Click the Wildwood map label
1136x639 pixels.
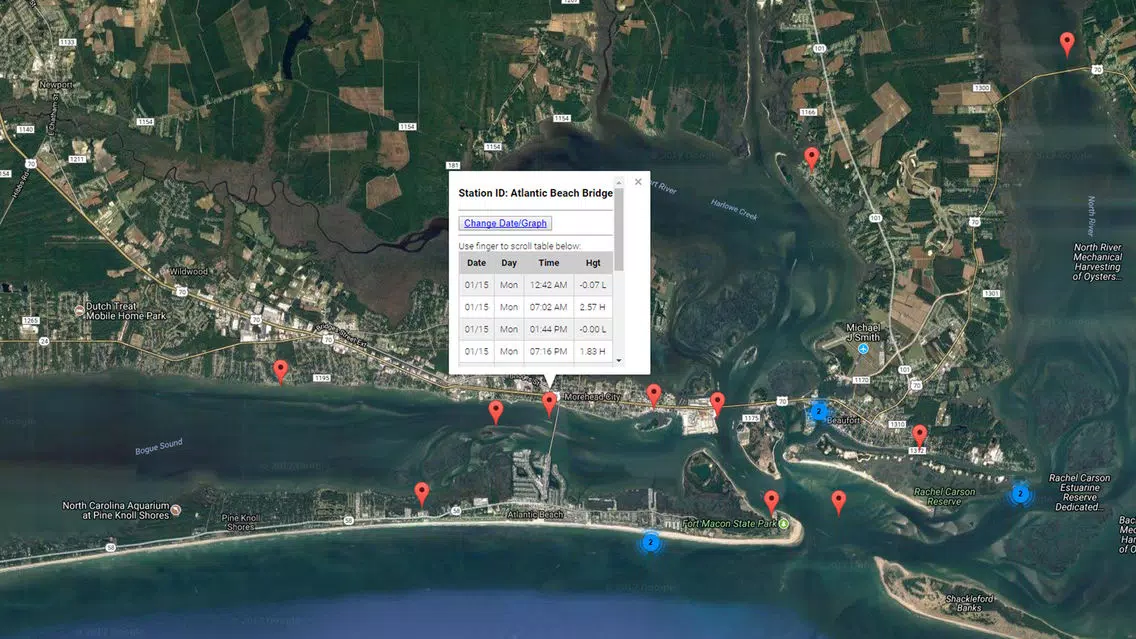188,272
